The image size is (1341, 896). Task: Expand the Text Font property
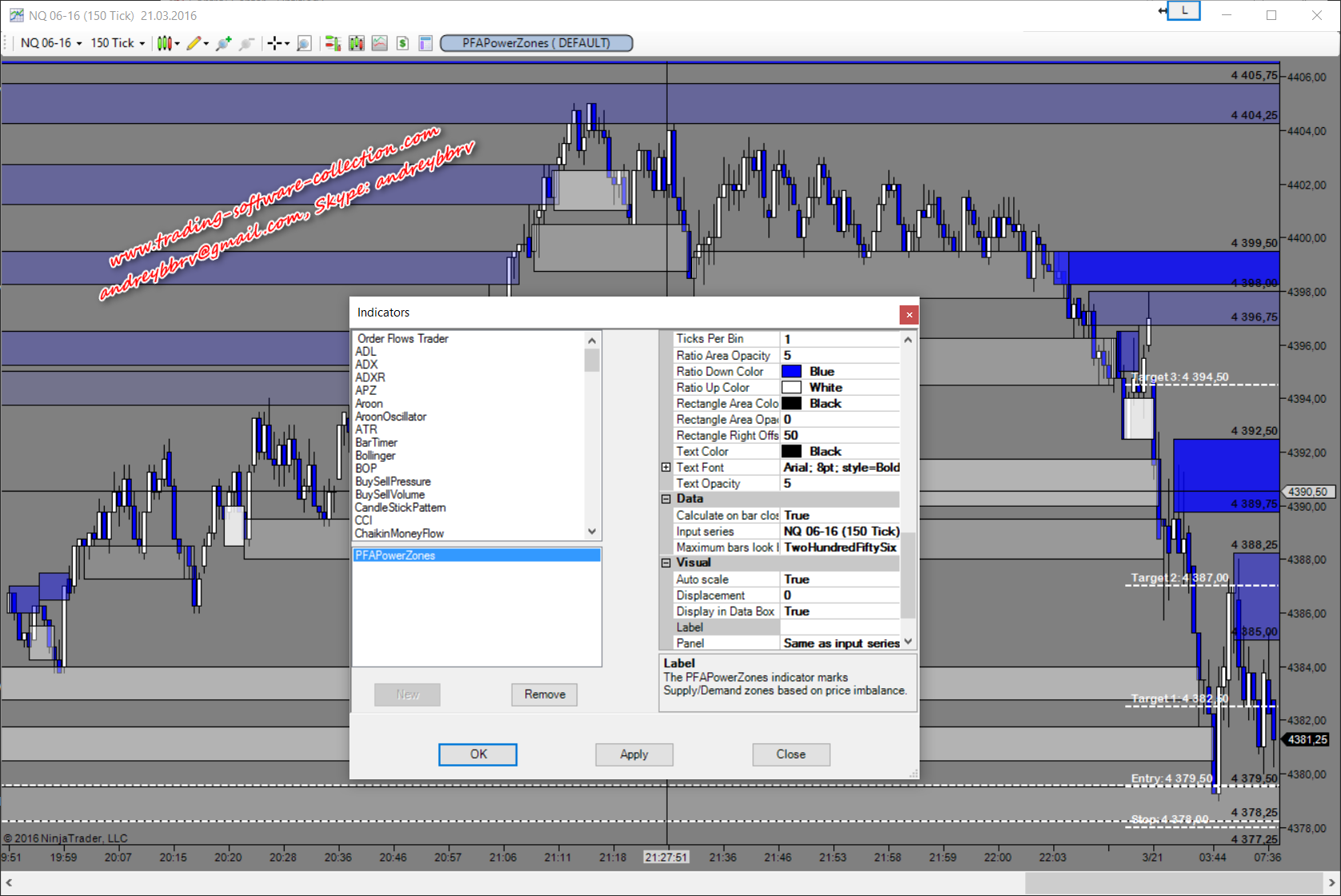pyautogui.click(x=666, y=468)
